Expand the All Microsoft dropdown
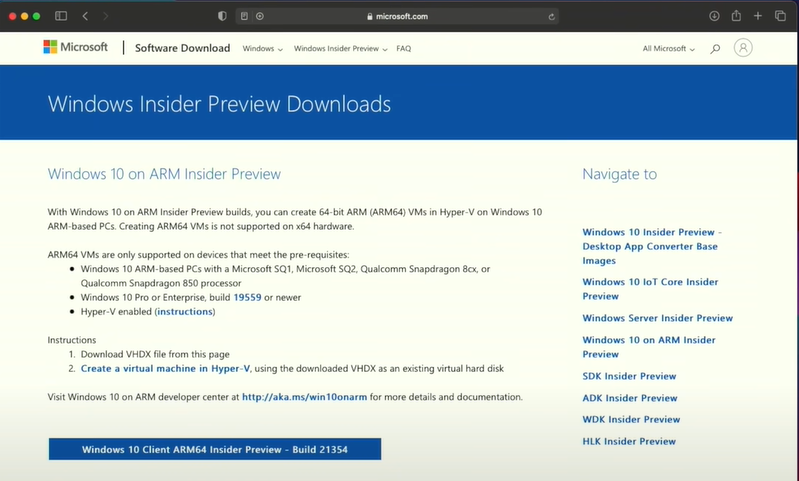 click(669, 48)
